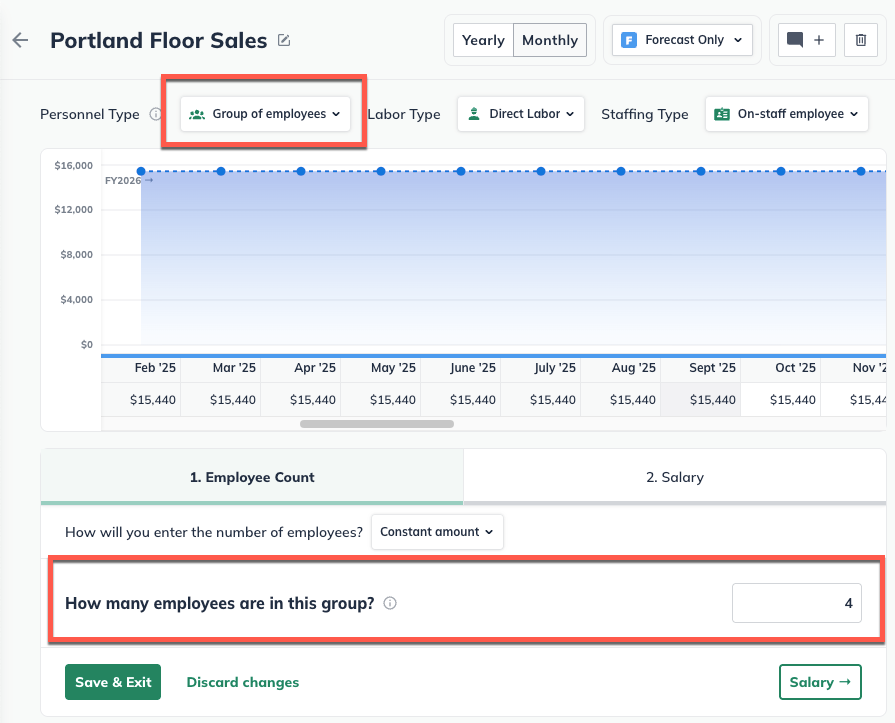The width and height of the screenshot is (895, 723).
Task: Switch to Yearly view
Action: (x=483, y=40)
